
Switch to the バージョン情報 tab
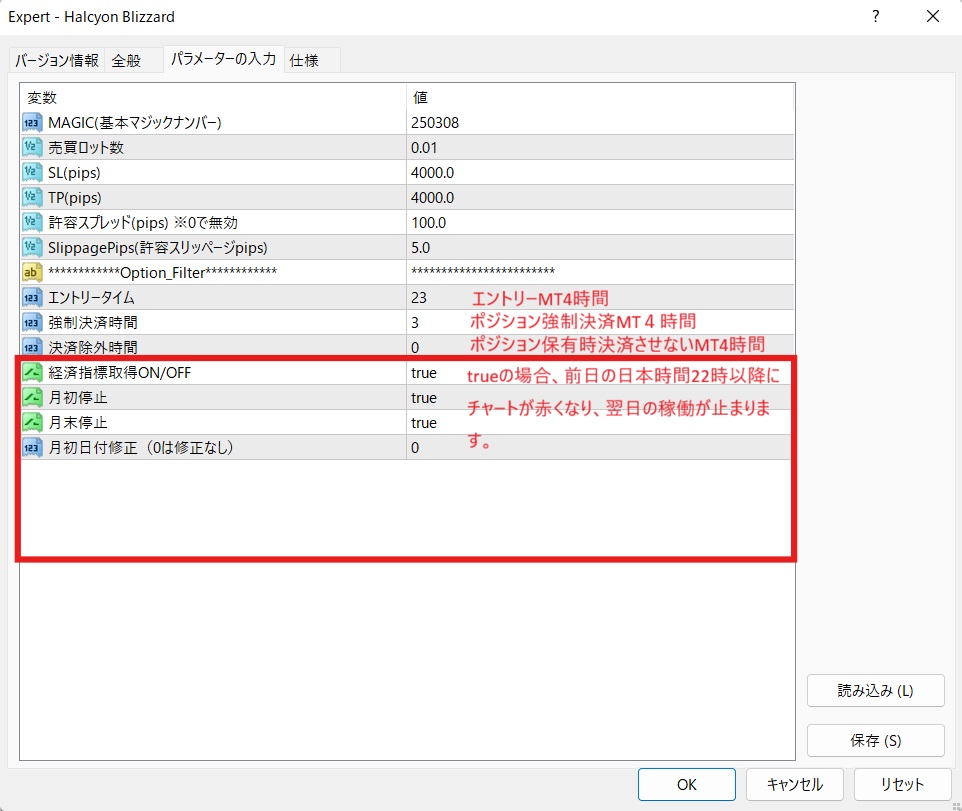pyautogui.click(x=56, y=60)
